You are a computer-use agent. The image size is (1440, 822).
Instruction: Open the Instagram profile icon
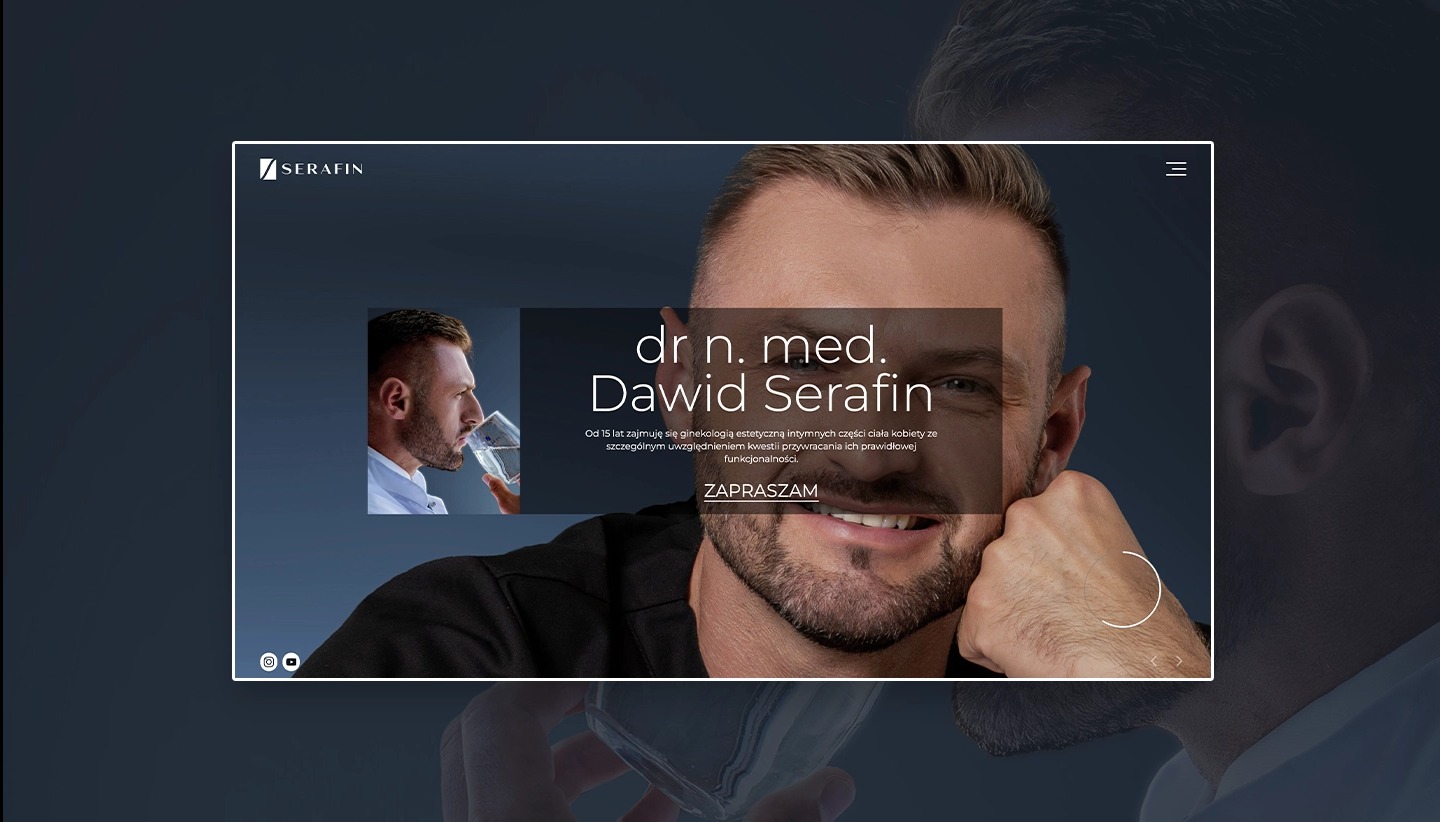tap(269, 662)
